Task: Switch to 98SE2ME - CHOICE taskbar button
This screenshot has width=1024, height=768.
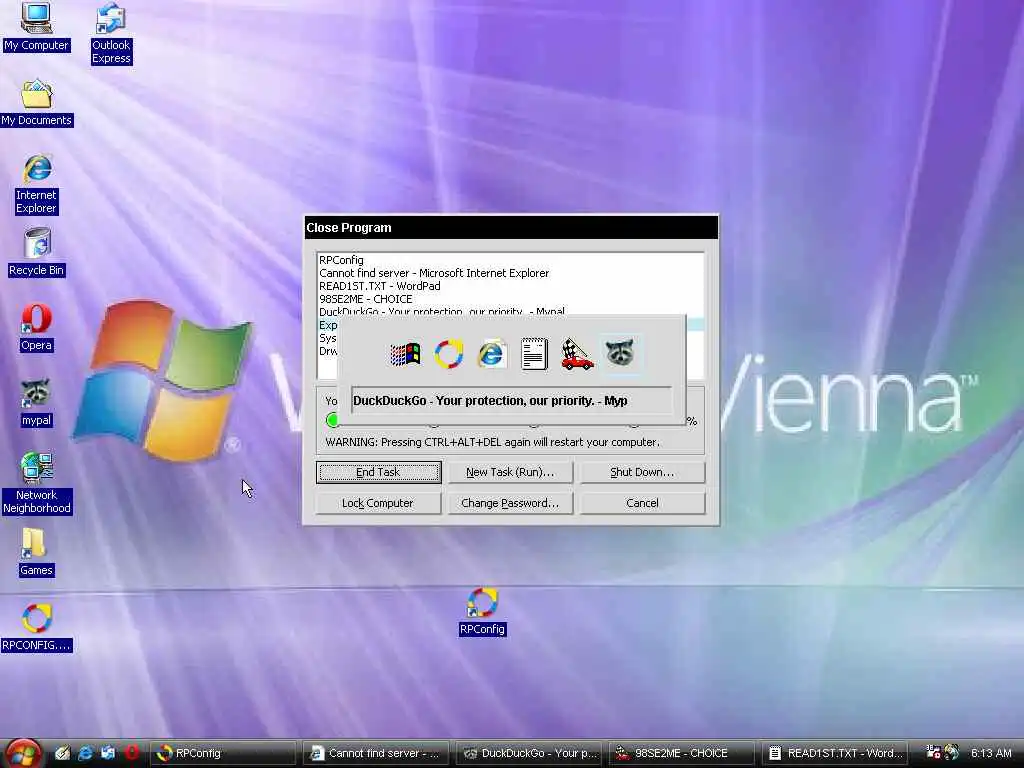Action: (x=682, y=753)
